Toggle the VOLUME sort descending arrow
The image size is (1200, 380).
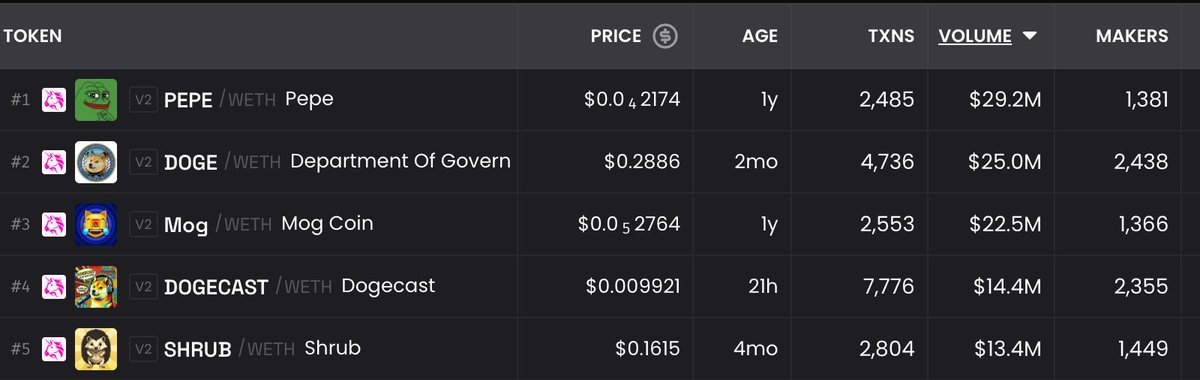coord(1029,36)
